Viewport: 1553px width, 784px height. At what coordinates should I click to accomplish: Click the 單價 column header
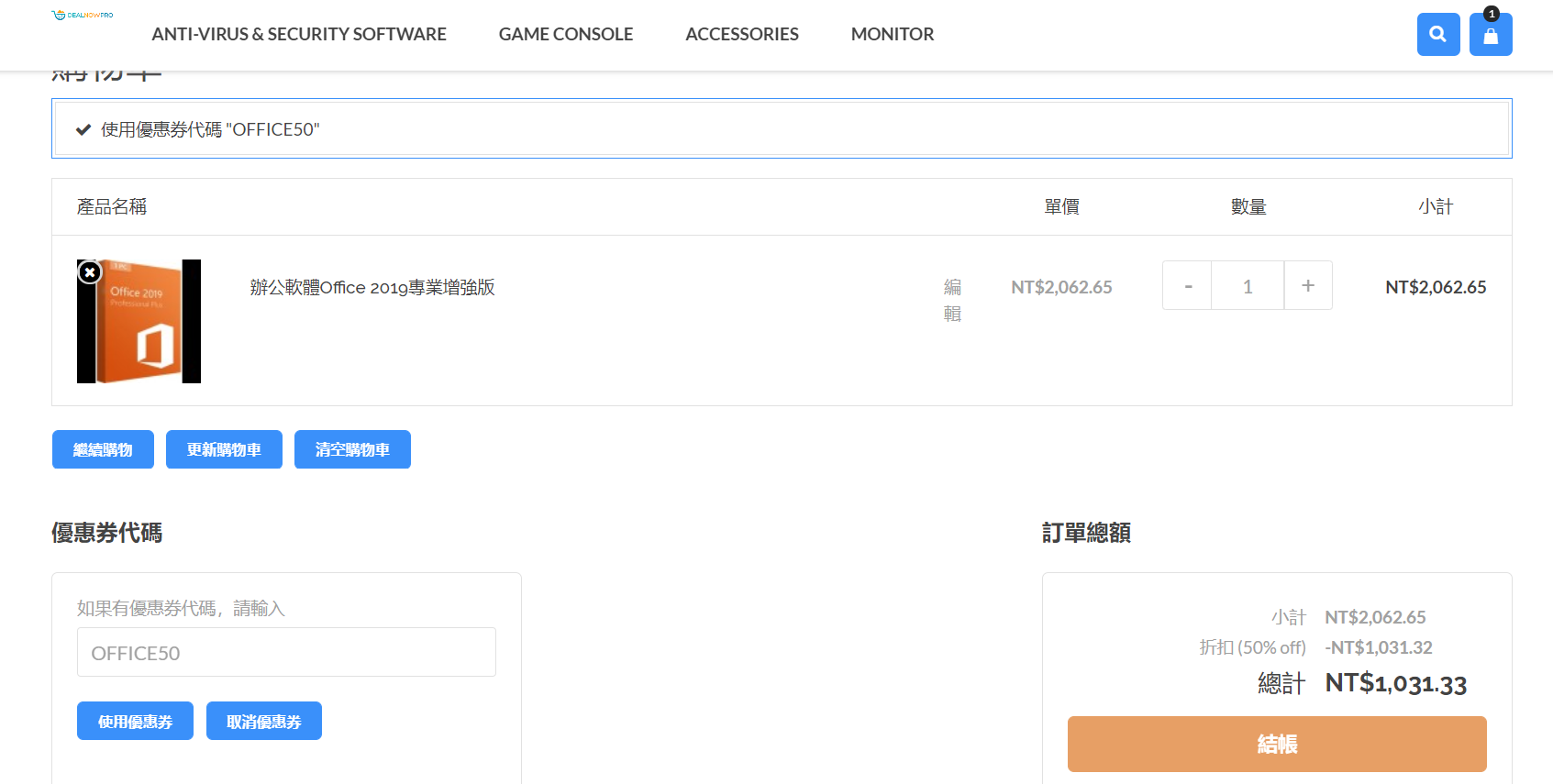[1061, 206]
